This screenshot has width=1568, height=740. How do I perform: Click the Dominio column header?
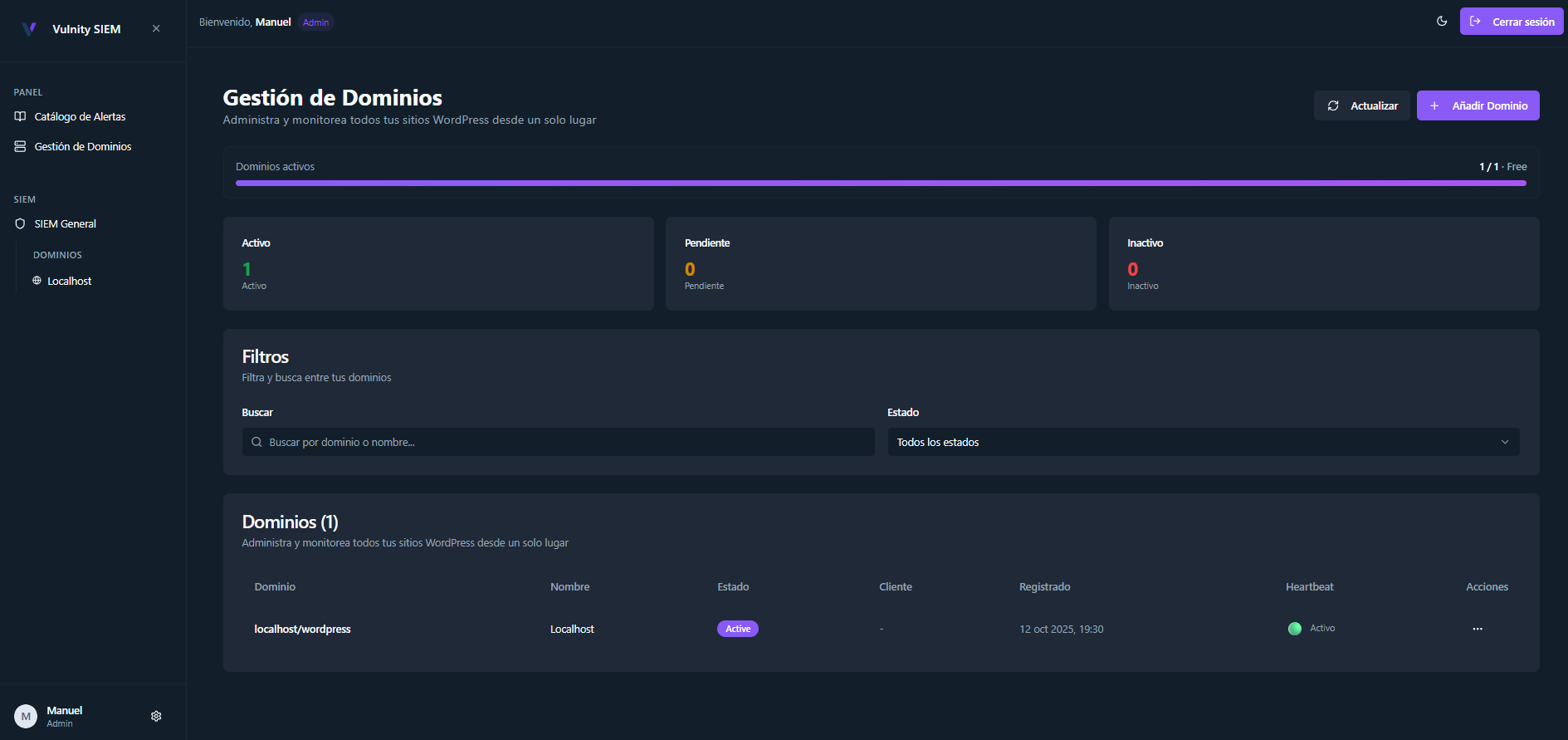[275, 586]
